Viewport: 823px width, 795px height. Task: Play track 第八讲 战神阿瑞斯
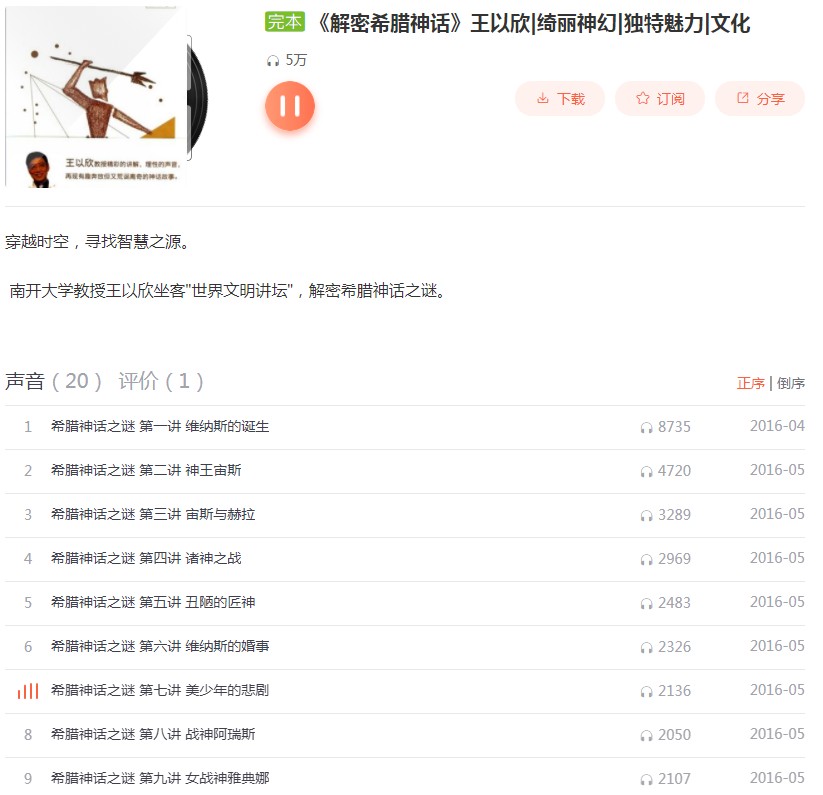coord(153,735)
